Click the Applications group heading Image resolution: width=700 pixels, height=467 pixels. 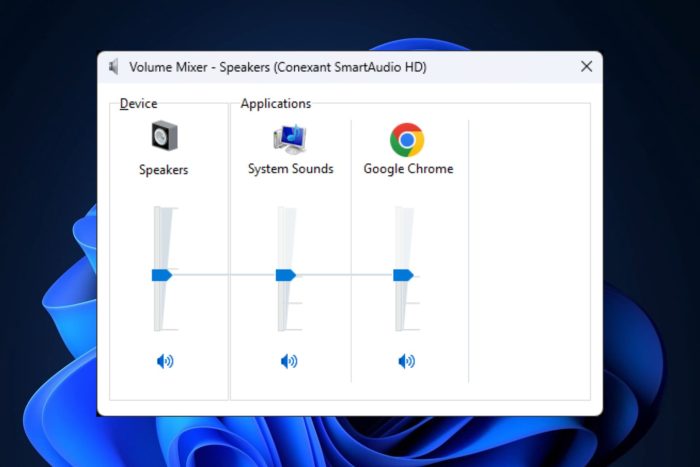[x=276, y=104]
